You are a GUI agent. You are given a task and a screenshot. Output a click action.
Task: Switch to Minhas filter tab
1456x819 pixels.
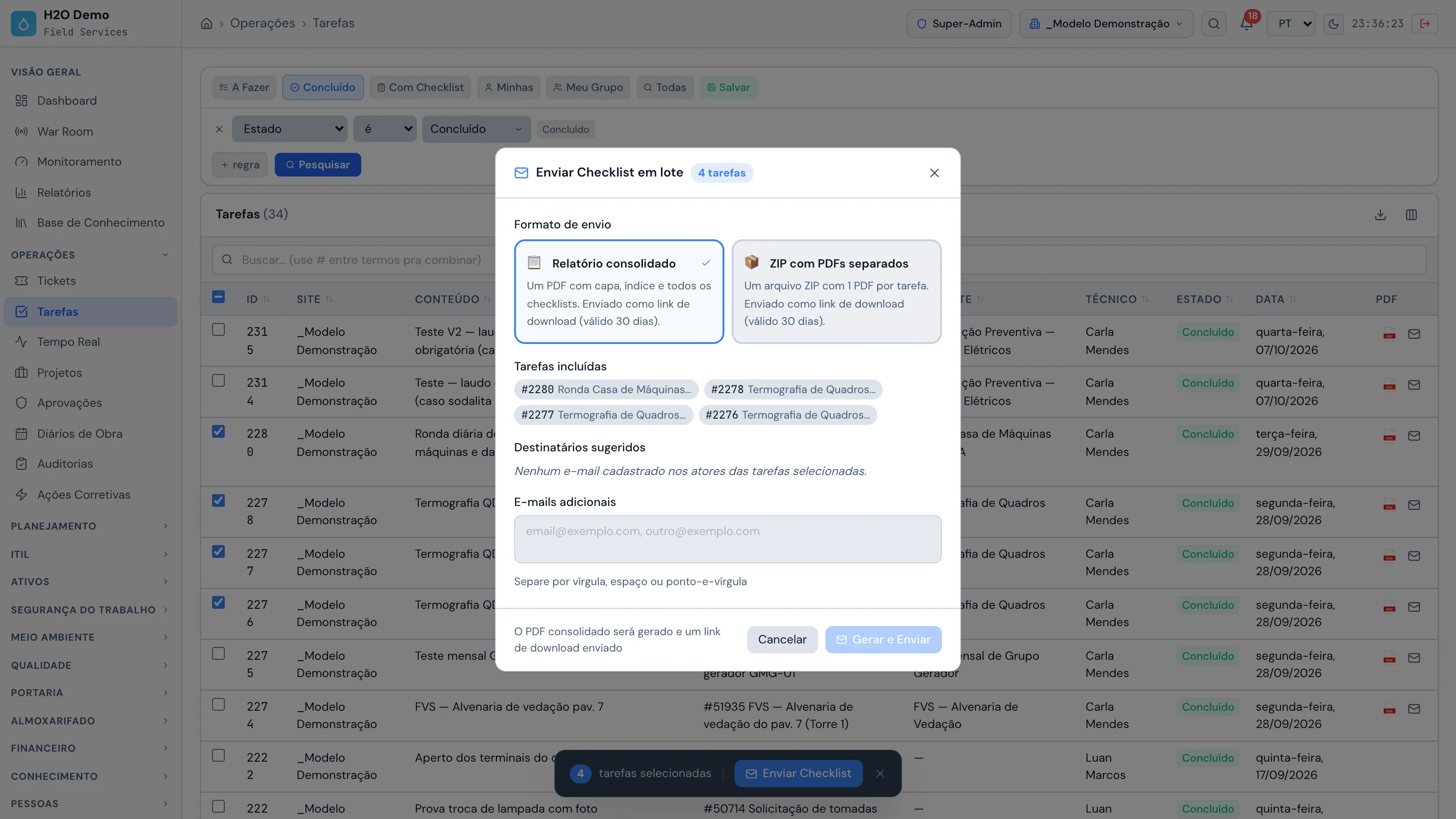coord(509,88)
